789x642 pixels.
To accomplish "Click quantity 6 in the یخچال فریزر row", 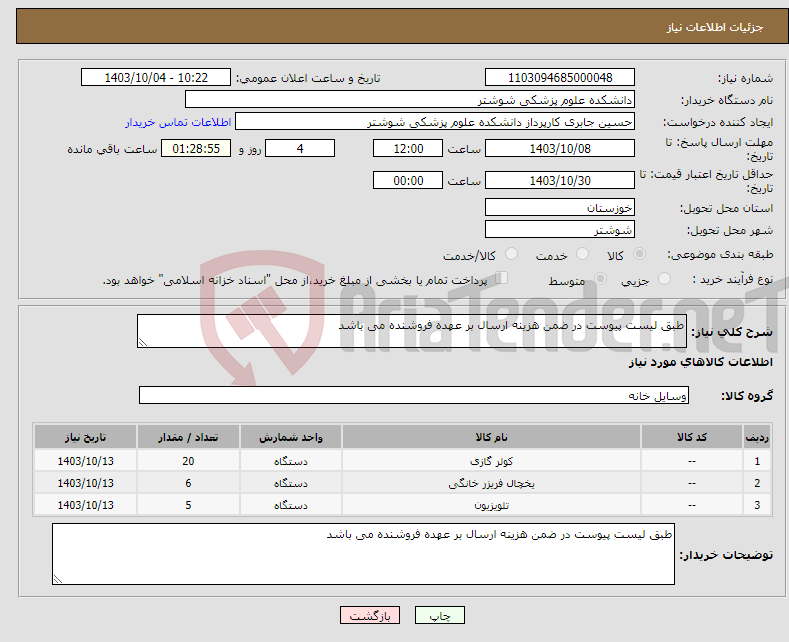I will [188, 483].
